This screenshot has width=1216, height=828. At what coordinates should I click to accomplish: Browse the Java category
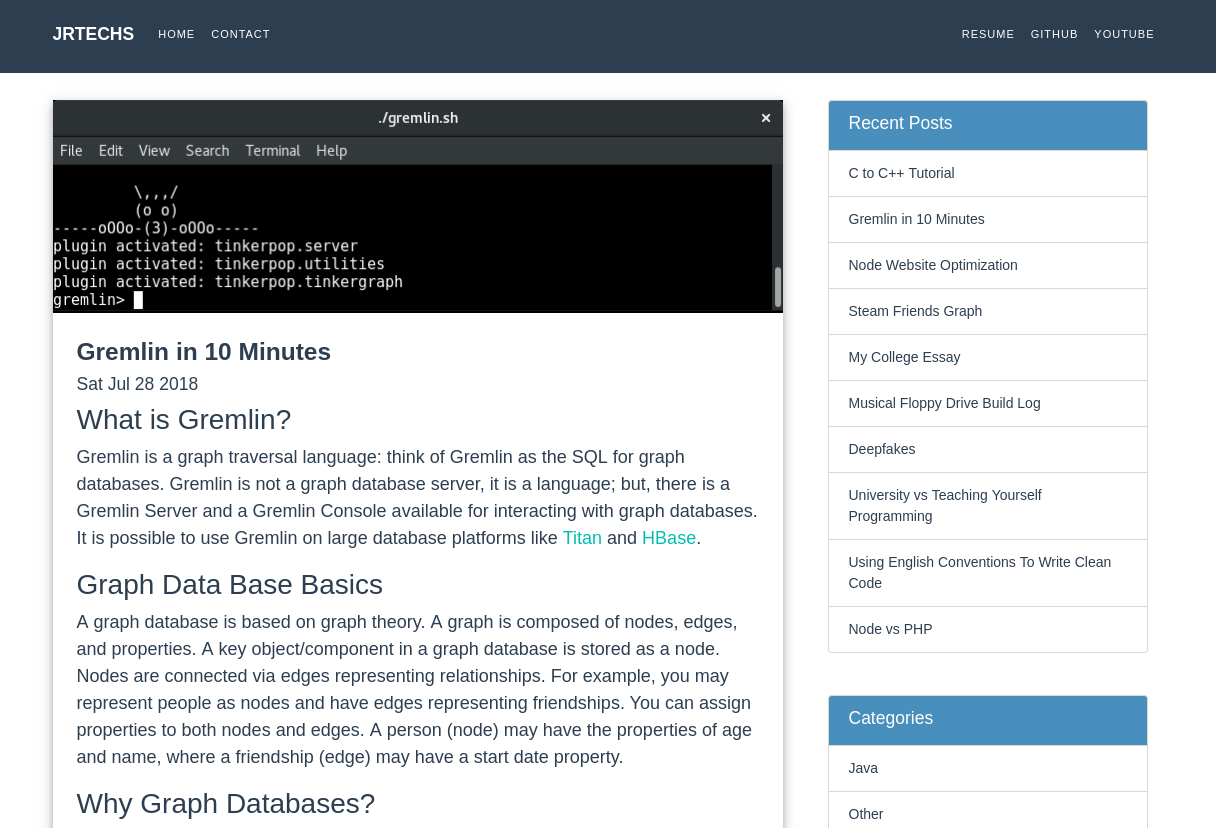[x=863, y=767]
